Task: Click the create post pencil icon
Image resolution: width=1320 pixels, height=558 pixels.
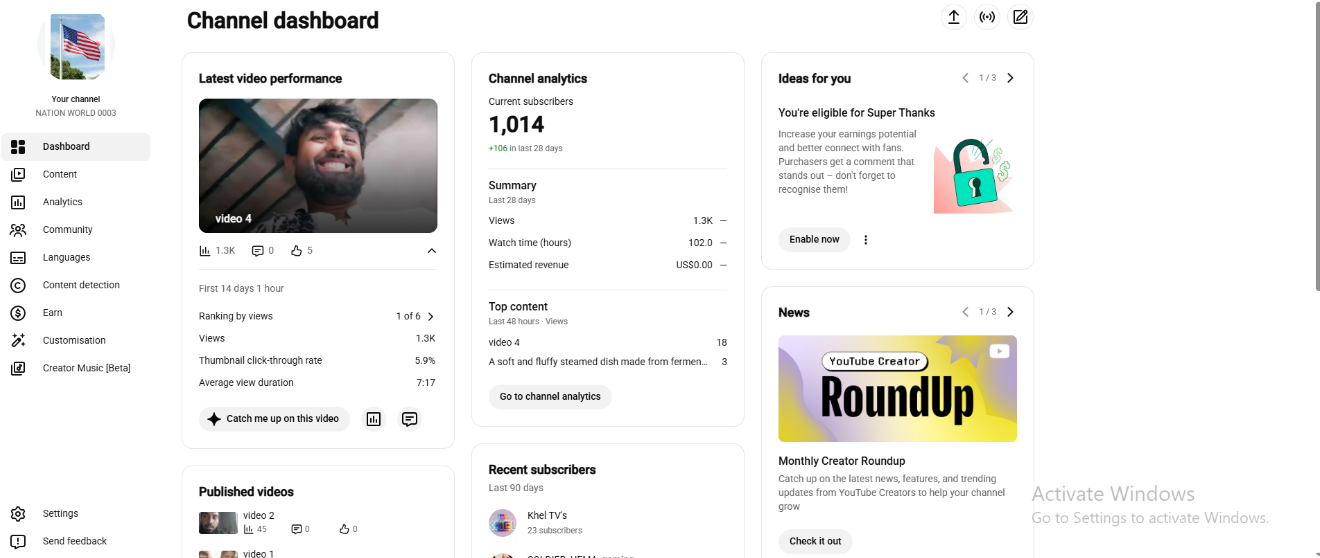Action: pyautogui.click(x=1020, y=17)
